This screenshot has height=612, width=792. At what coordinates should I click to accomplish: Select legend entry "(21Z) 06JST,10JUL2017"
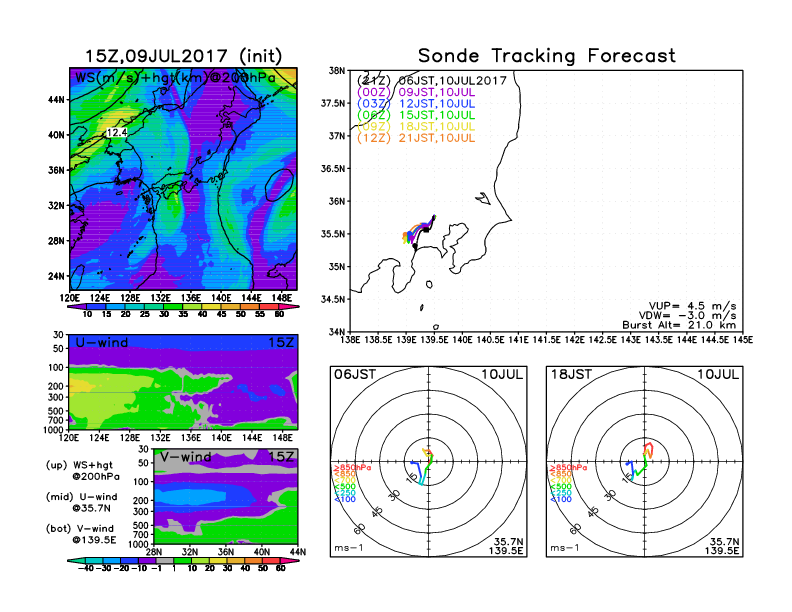coord(431,81)
